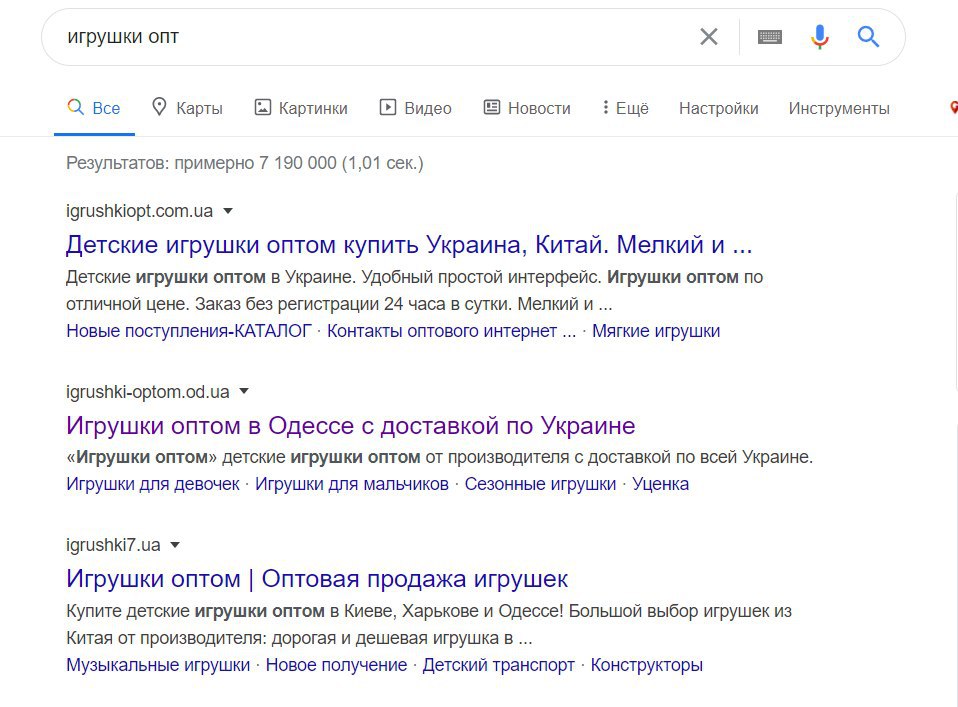Screen dimensions: 958x707
Task: Open result 'Игрушки оптом | Оптовая продажа игрушек'
Action: (x=317, y=579)
